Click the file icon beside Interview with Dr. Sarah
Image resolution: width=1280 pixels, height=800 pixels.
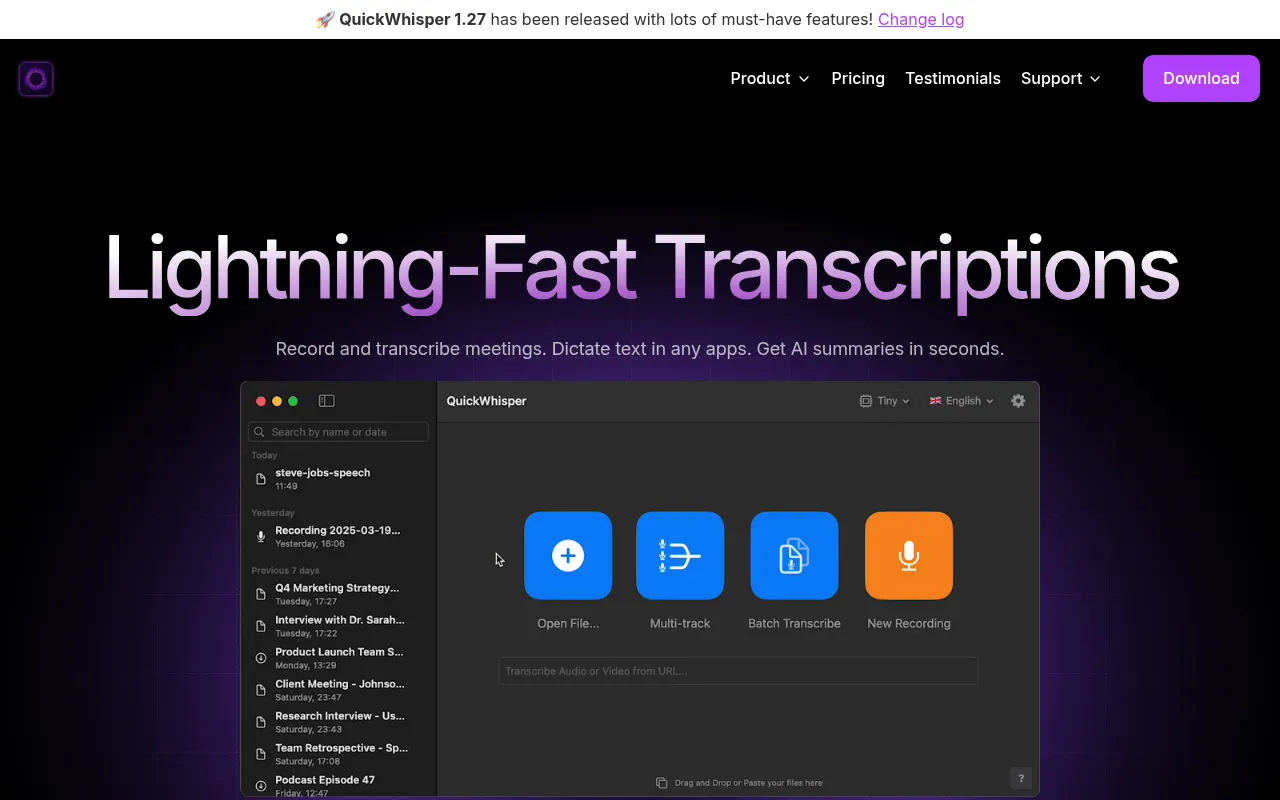(x=261, y=626)
